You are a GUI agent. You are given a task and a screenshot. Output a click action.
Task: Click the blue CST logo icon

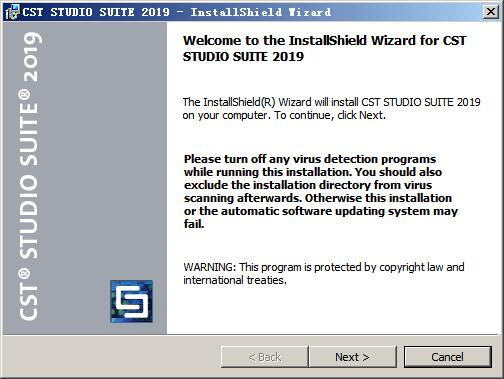point(132,301)
